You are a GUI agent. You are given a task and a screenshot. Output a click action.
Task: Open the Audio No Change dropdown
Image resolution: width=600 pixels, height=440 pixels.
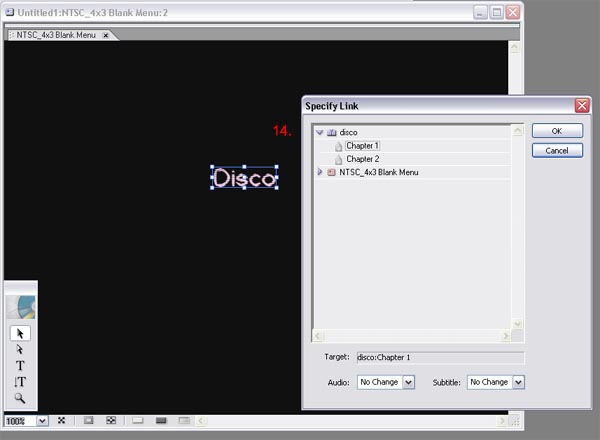click(408, 382)
